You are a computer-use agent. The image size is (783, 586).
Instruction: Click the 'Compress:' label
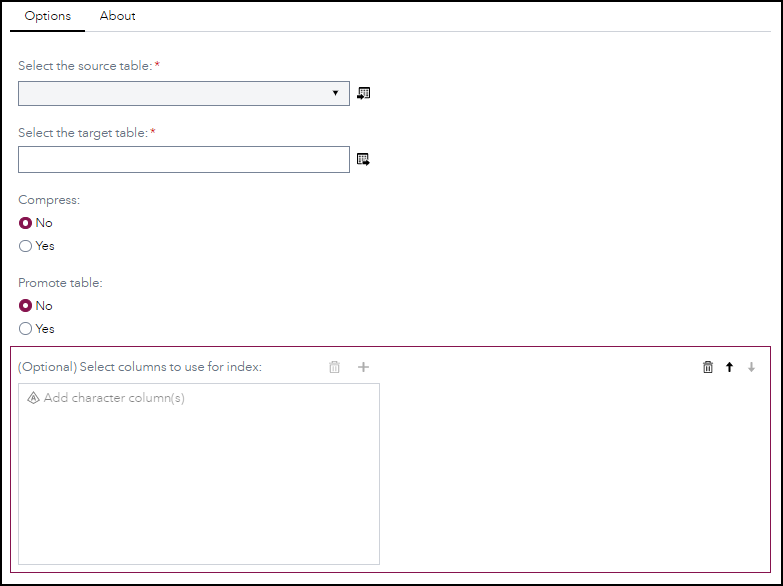tap(49, 200)
